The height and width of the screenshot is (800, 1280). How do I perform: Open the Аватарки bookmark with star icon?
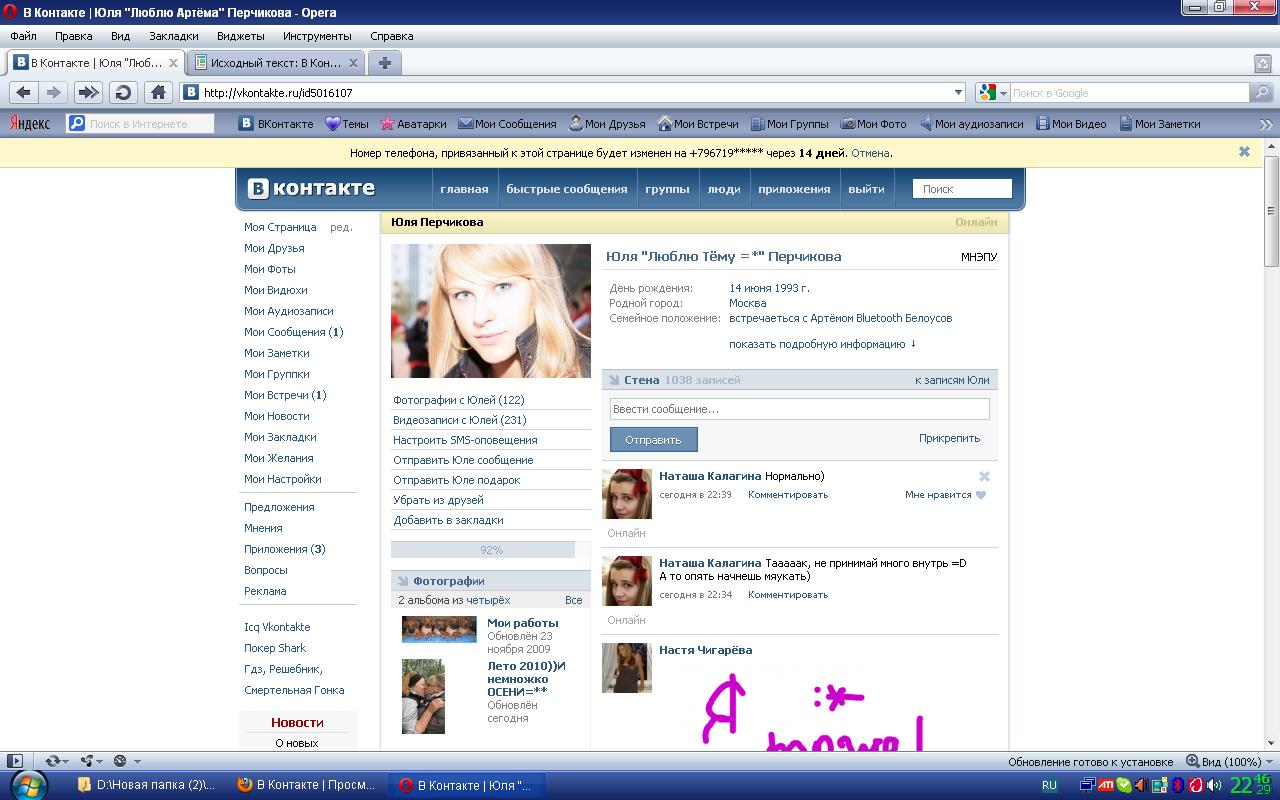[413, 124]
